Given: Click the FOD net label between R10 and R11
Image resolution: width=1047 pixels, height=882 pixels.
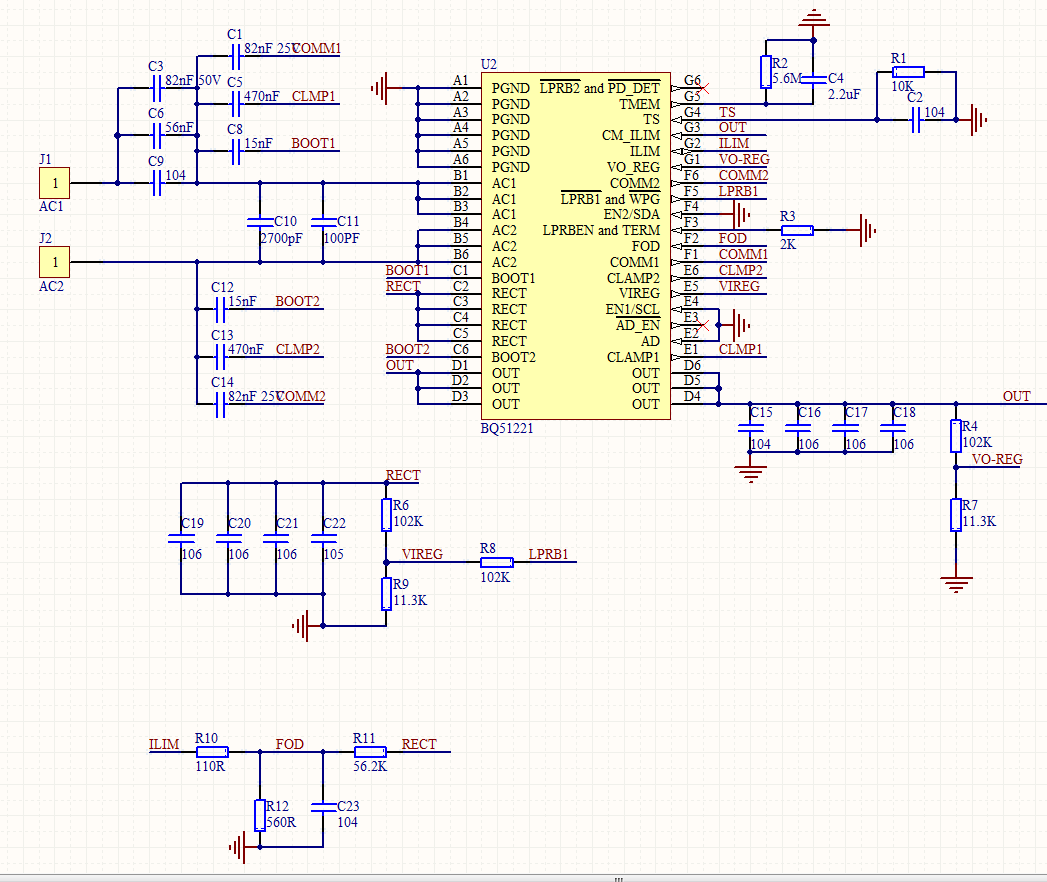Looking at the screenshot, I should click(289, 744).
